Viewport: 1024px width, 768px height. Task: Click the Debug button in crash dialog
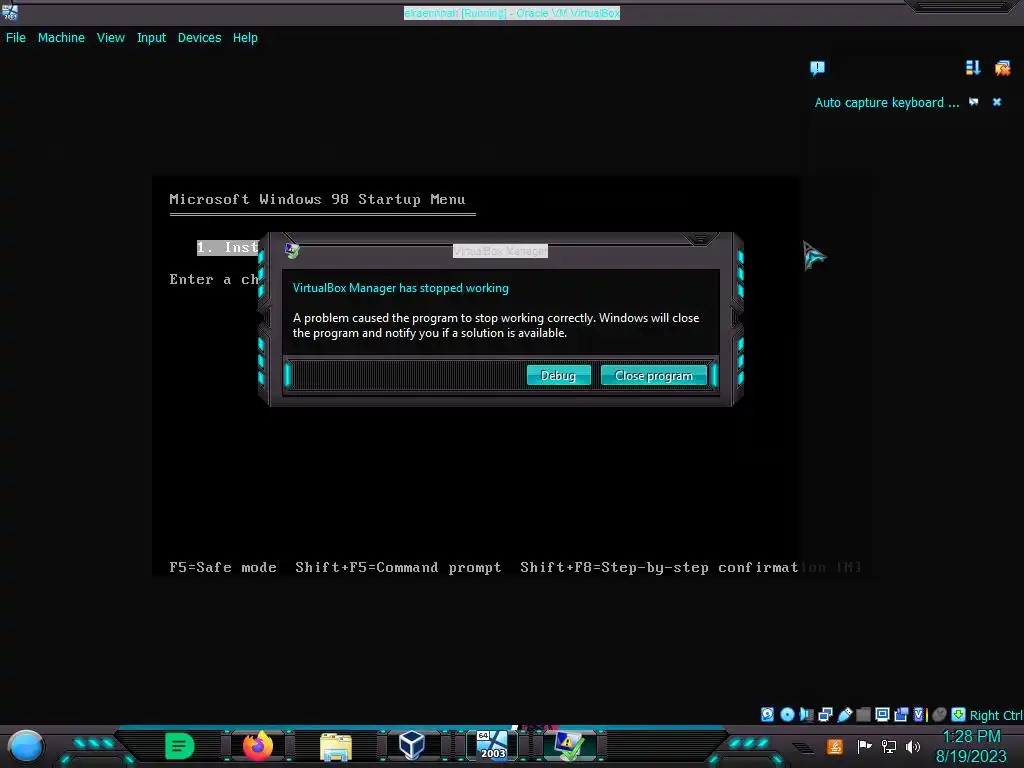(x=558, y=376)
